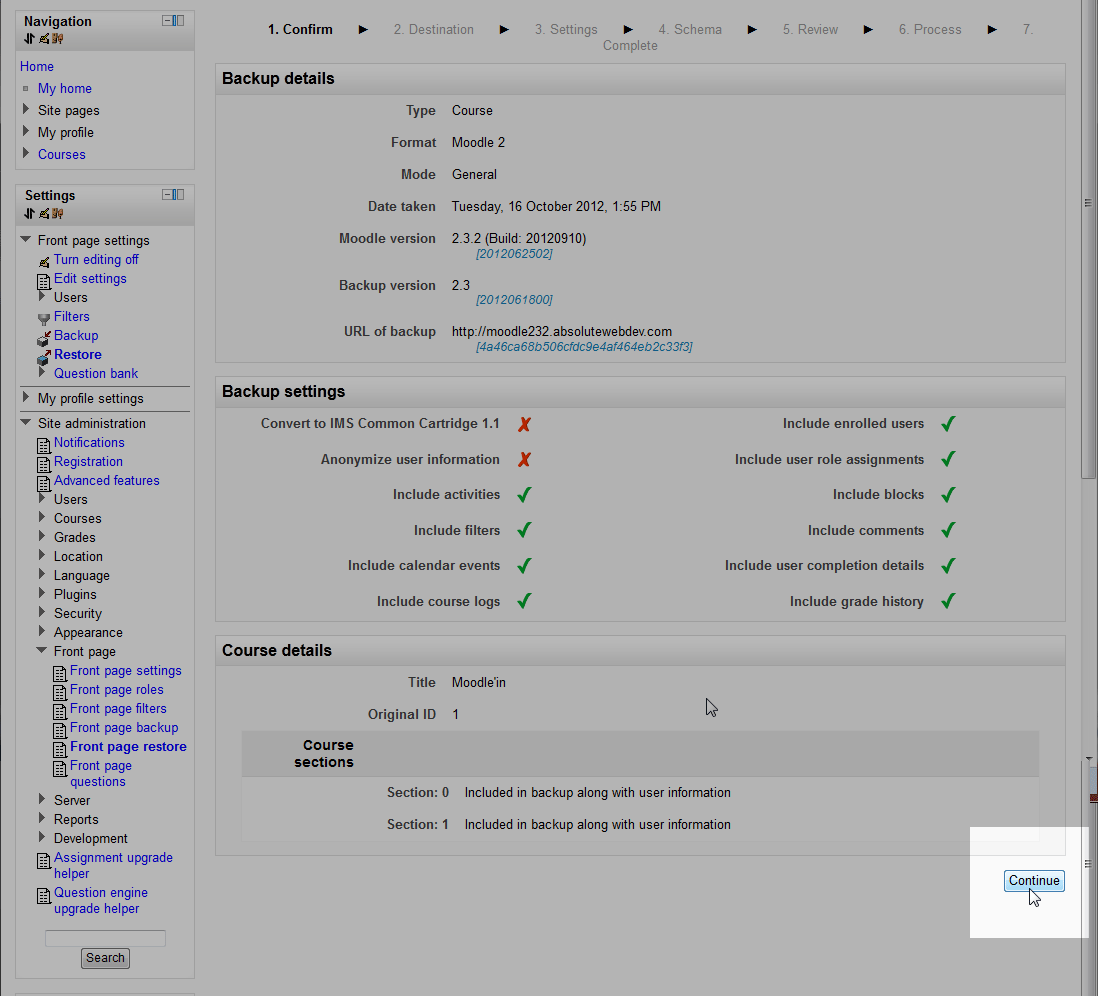Dock the Navigation block
The image size is (1098, 996).
pos(179,21)
